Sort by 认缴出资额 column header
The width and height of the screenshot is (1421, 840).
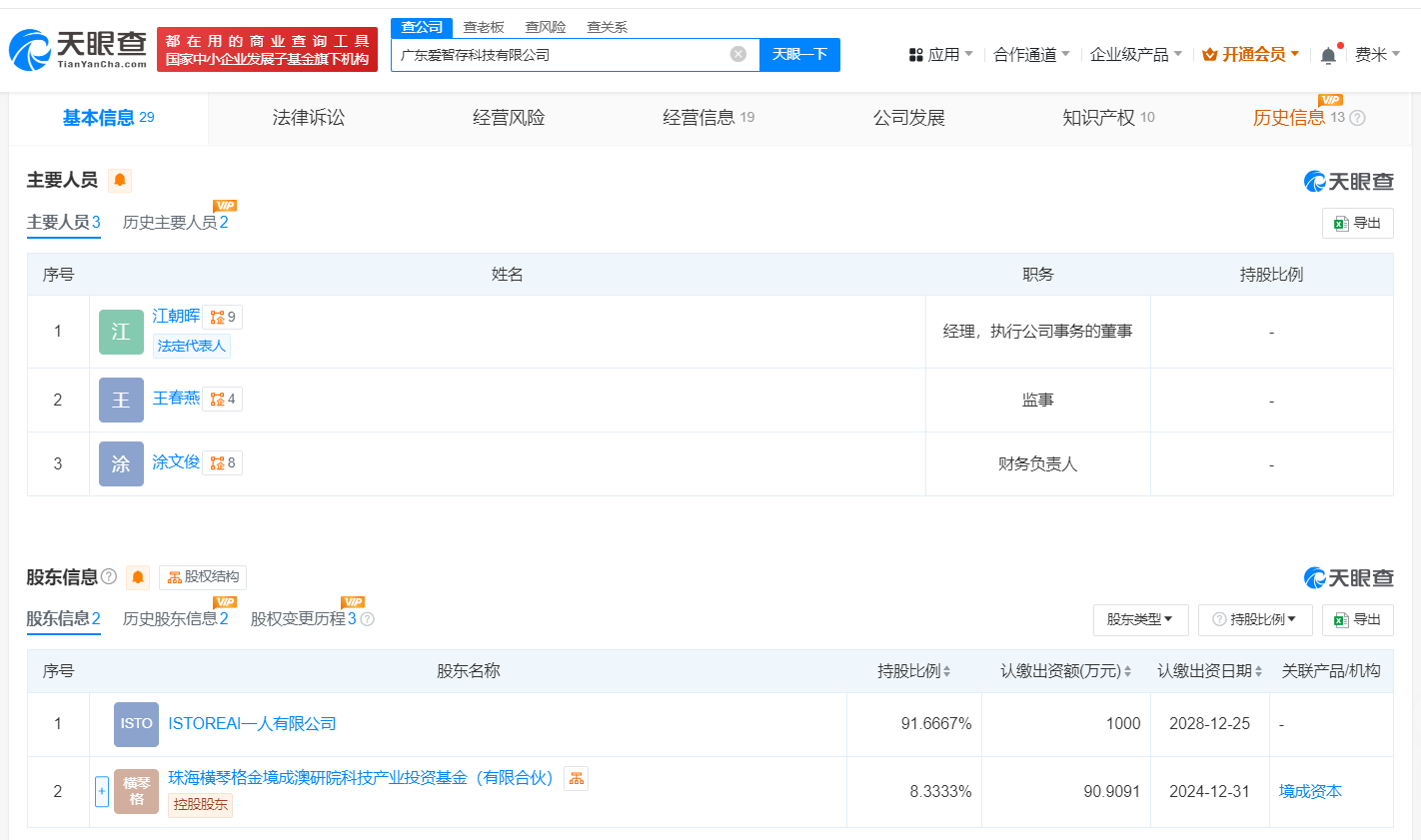tap(1065, 671)
